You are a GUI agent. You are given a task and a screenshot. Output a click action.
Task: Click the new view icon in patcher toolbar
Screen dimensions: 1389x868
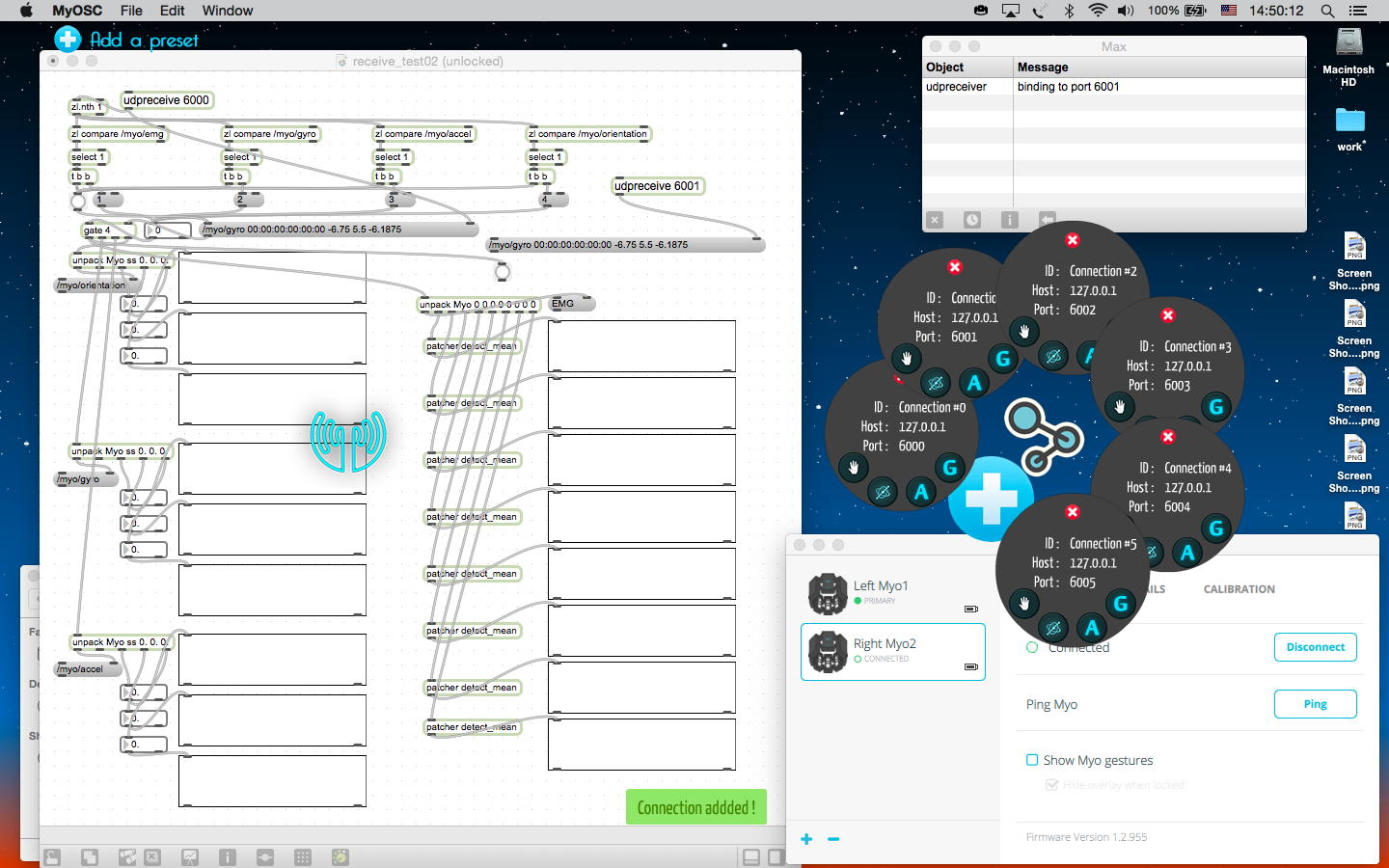89,856
